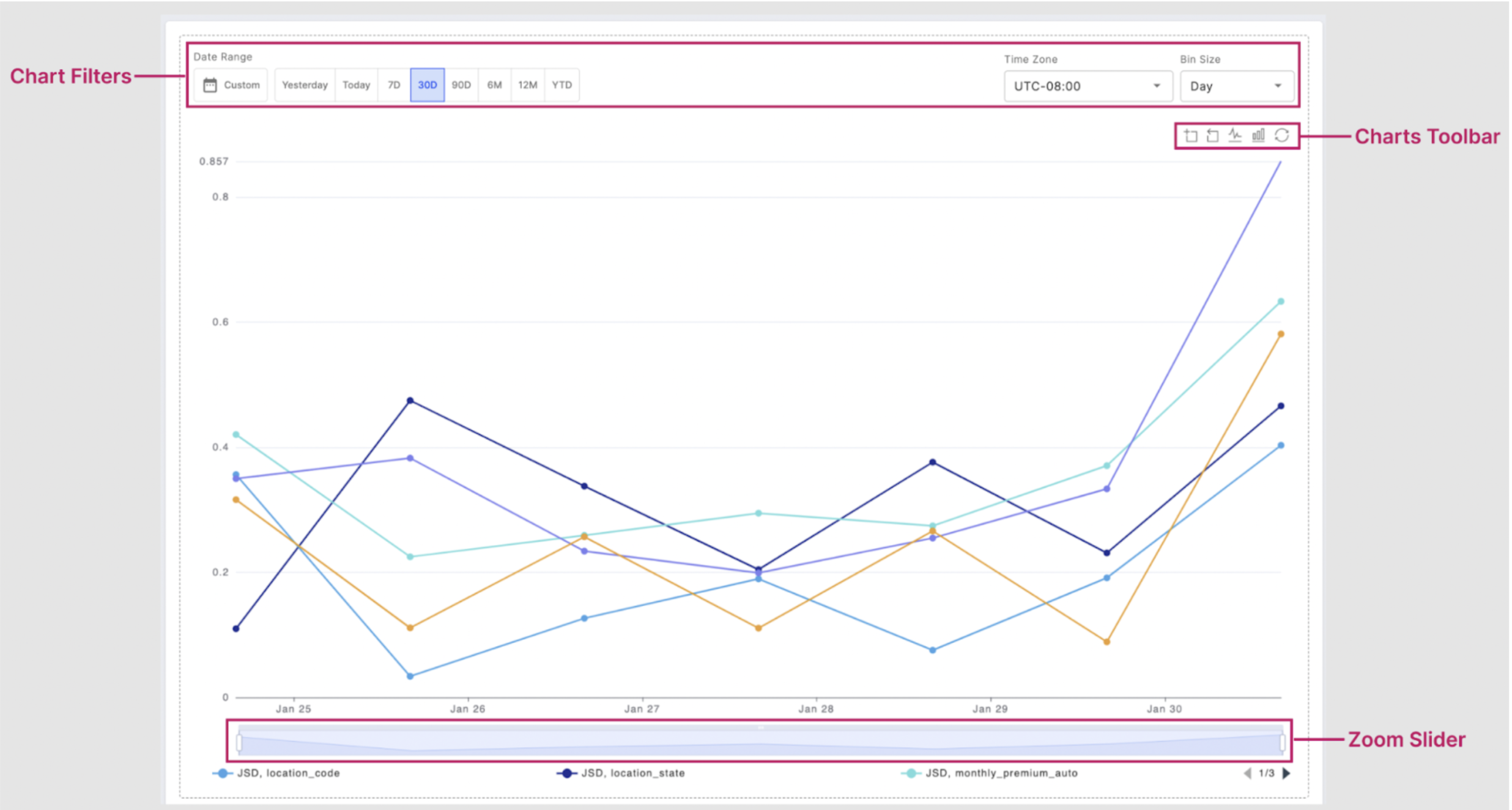Go to the next legend page arrow
The width and height of the screenshot is (1512, 810).
[1286, 773]
